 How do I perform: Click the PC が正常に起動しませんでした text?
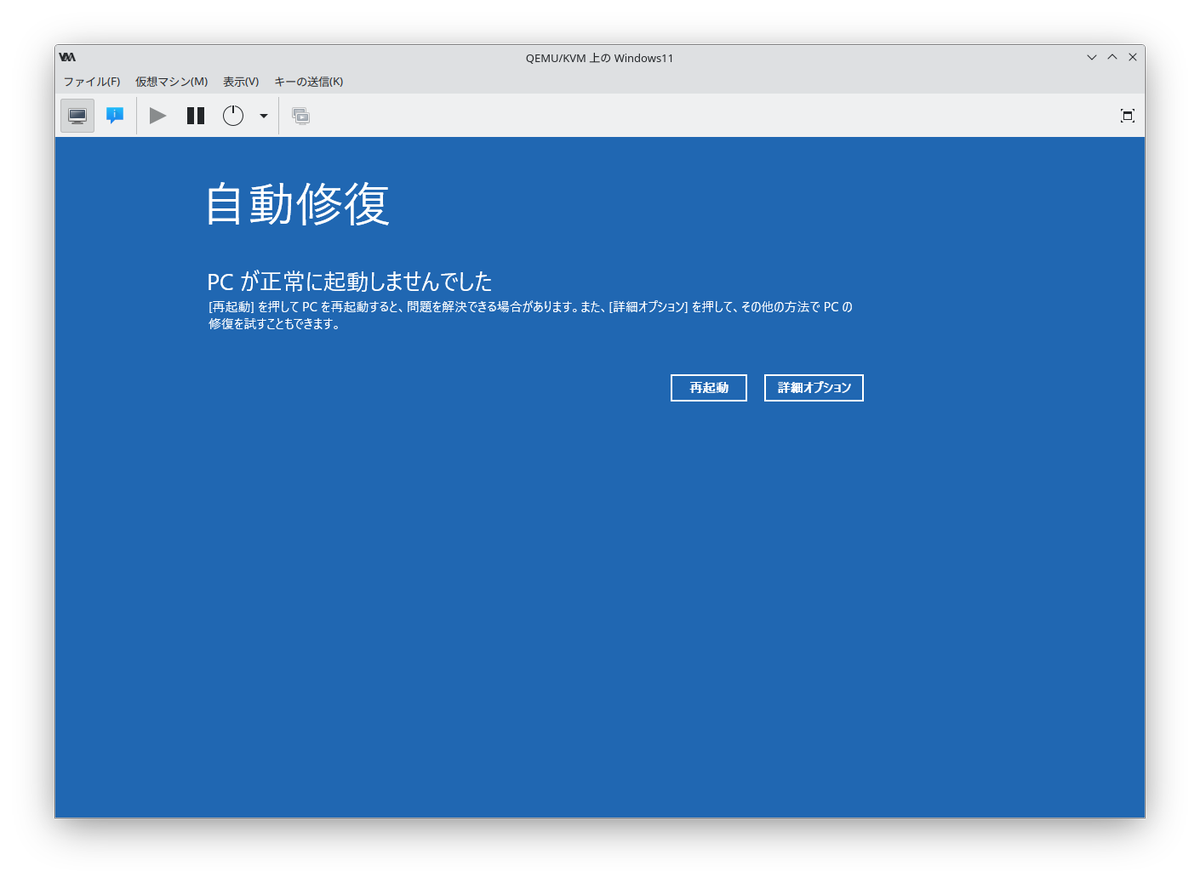point(350,281)
